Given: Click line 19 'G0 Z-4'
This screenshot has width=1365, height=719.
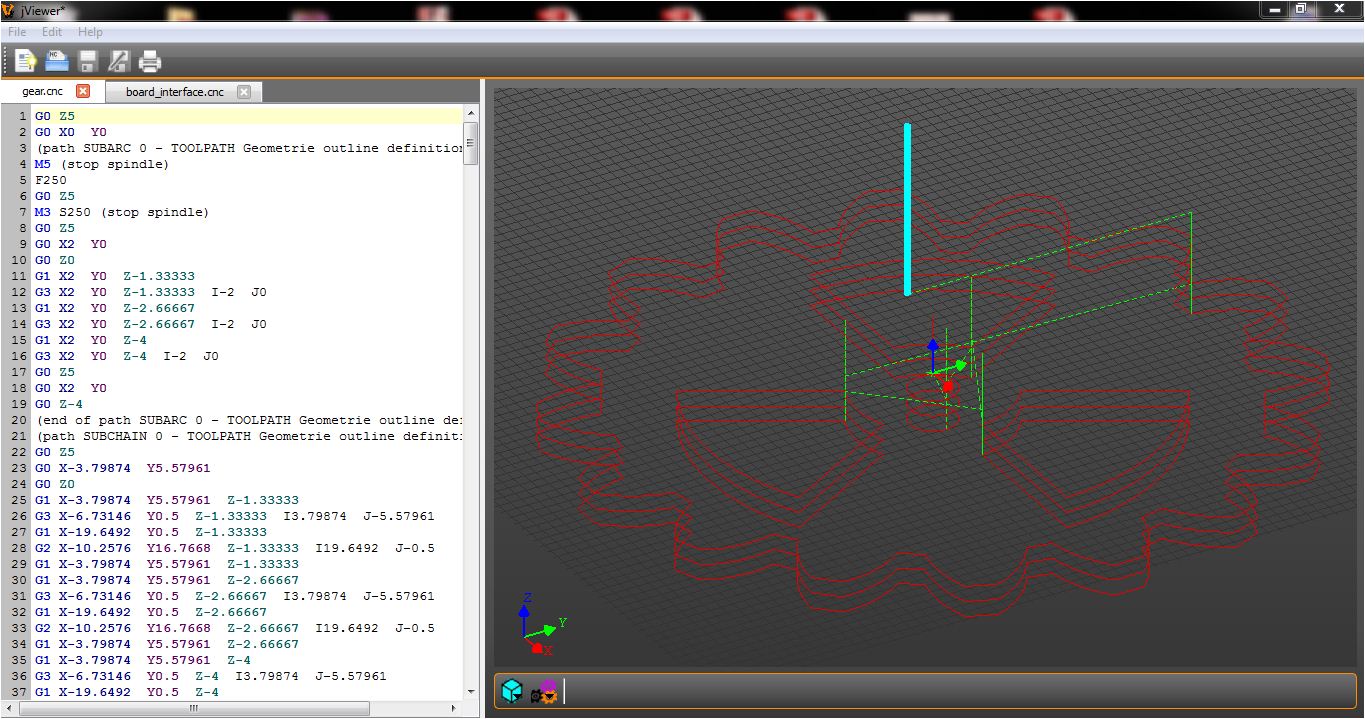Looking at the screenshot, I should (x=59, y=404).
